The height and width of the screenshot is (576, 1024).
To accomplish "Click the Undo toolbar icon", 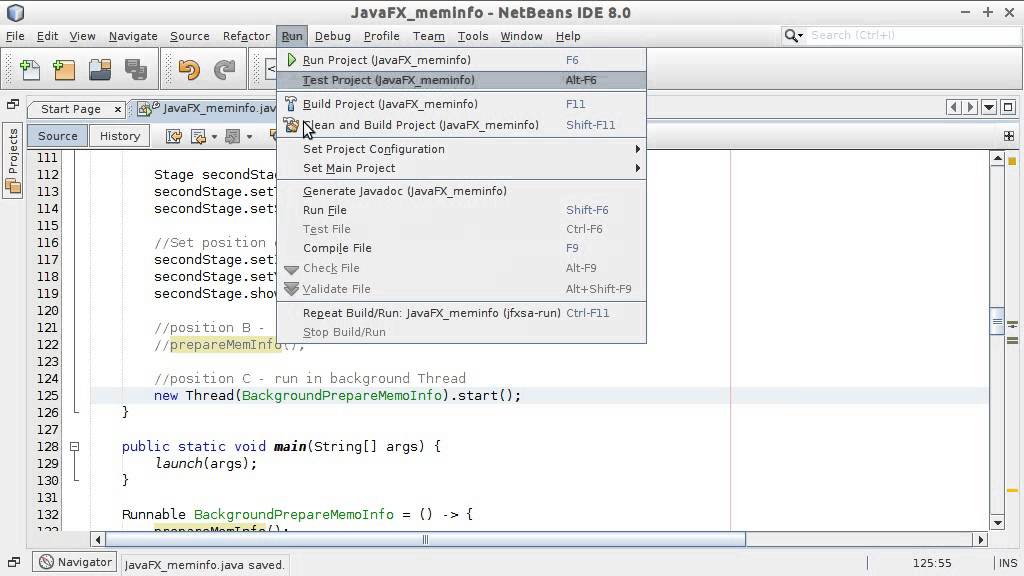I will tap(189, 69).
